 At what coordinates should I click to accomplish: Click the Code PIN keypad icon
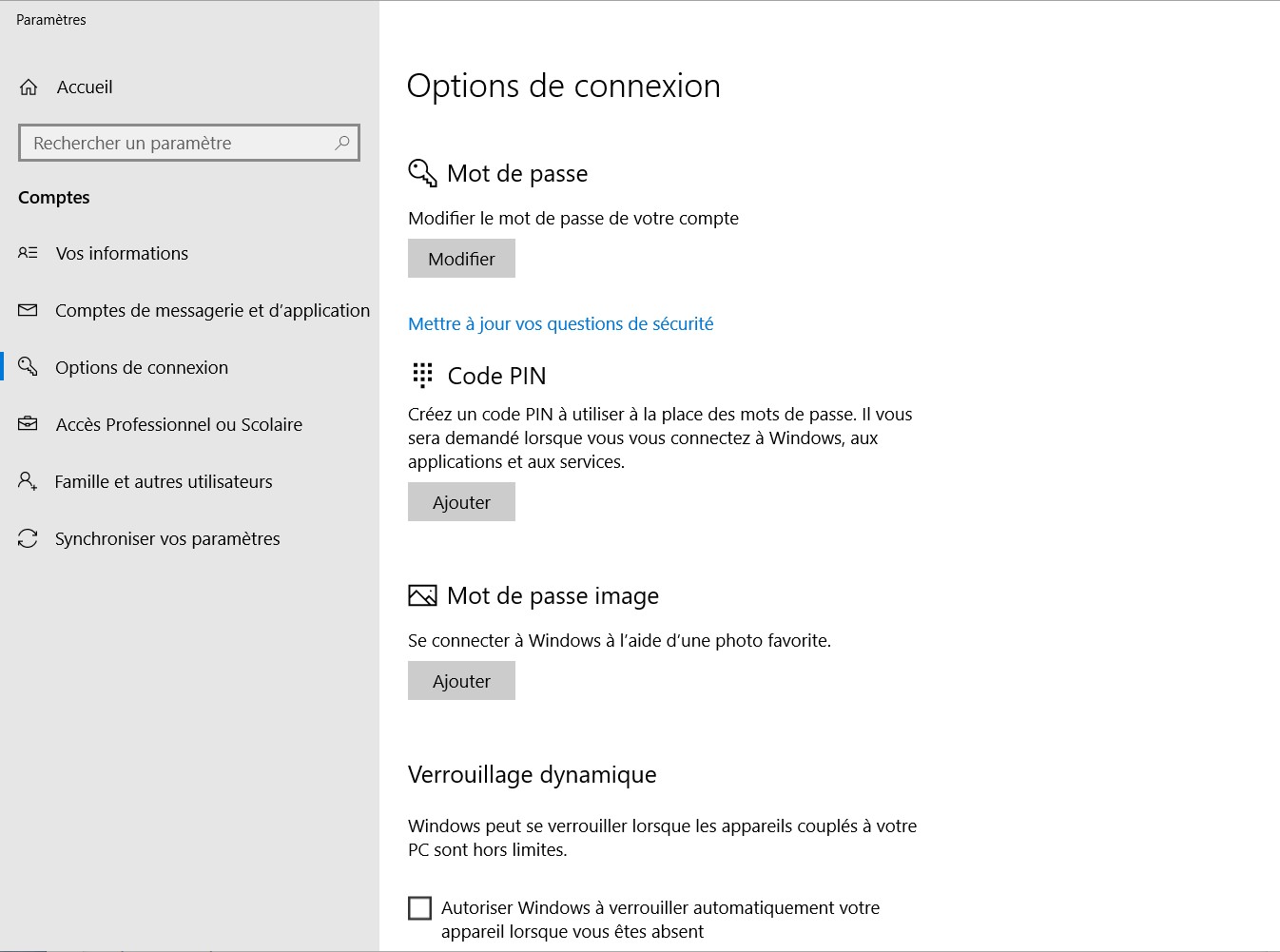click(x=422, y=375)
